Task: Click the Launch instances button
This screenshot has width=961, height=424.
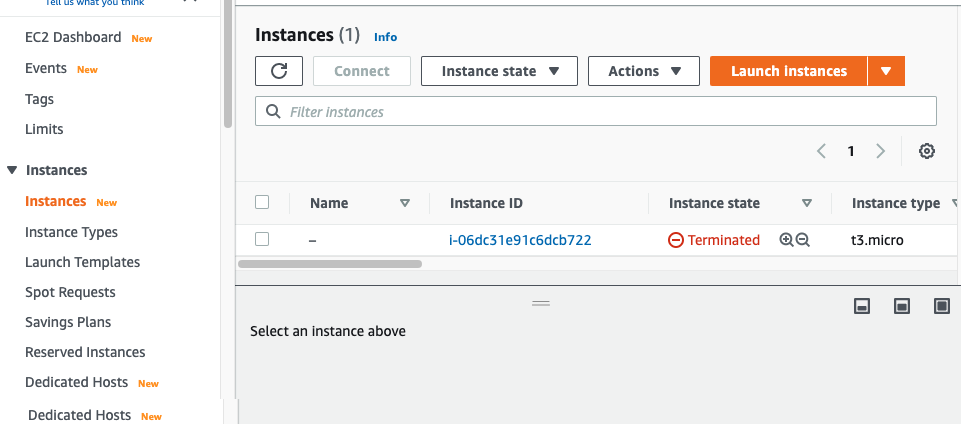Action: tap(789, 71)
